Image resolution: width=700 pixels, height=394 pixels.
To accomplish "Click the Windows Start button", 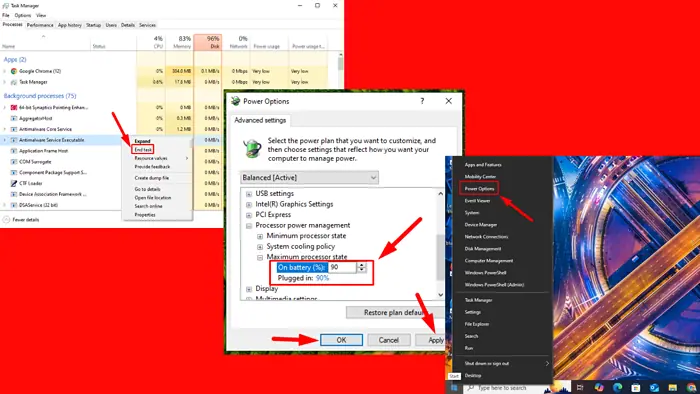I will [x=454, y=388].
